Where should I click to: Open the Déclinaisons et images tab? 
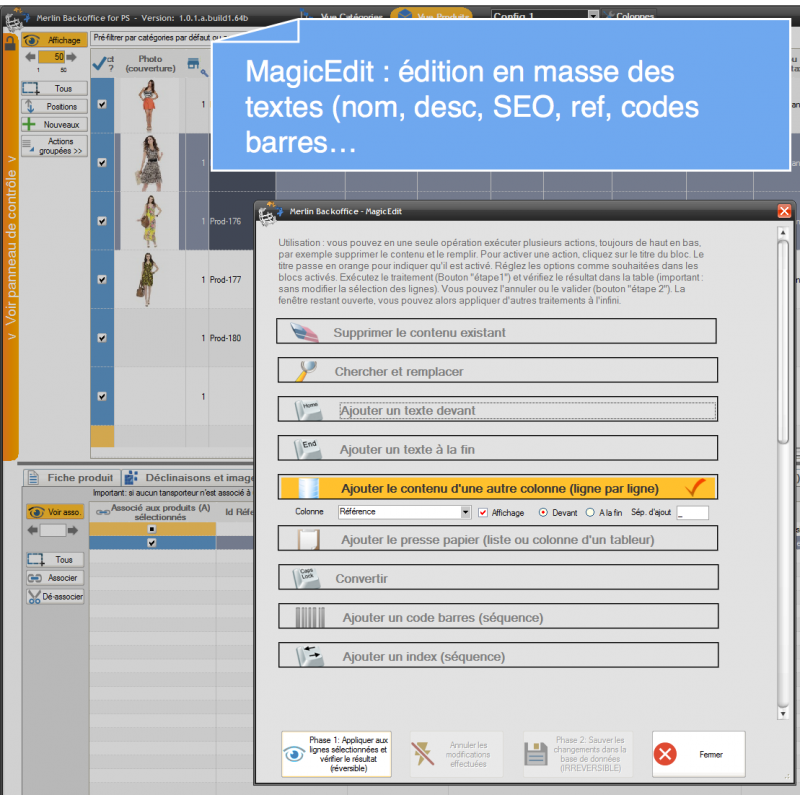[190, 478]
